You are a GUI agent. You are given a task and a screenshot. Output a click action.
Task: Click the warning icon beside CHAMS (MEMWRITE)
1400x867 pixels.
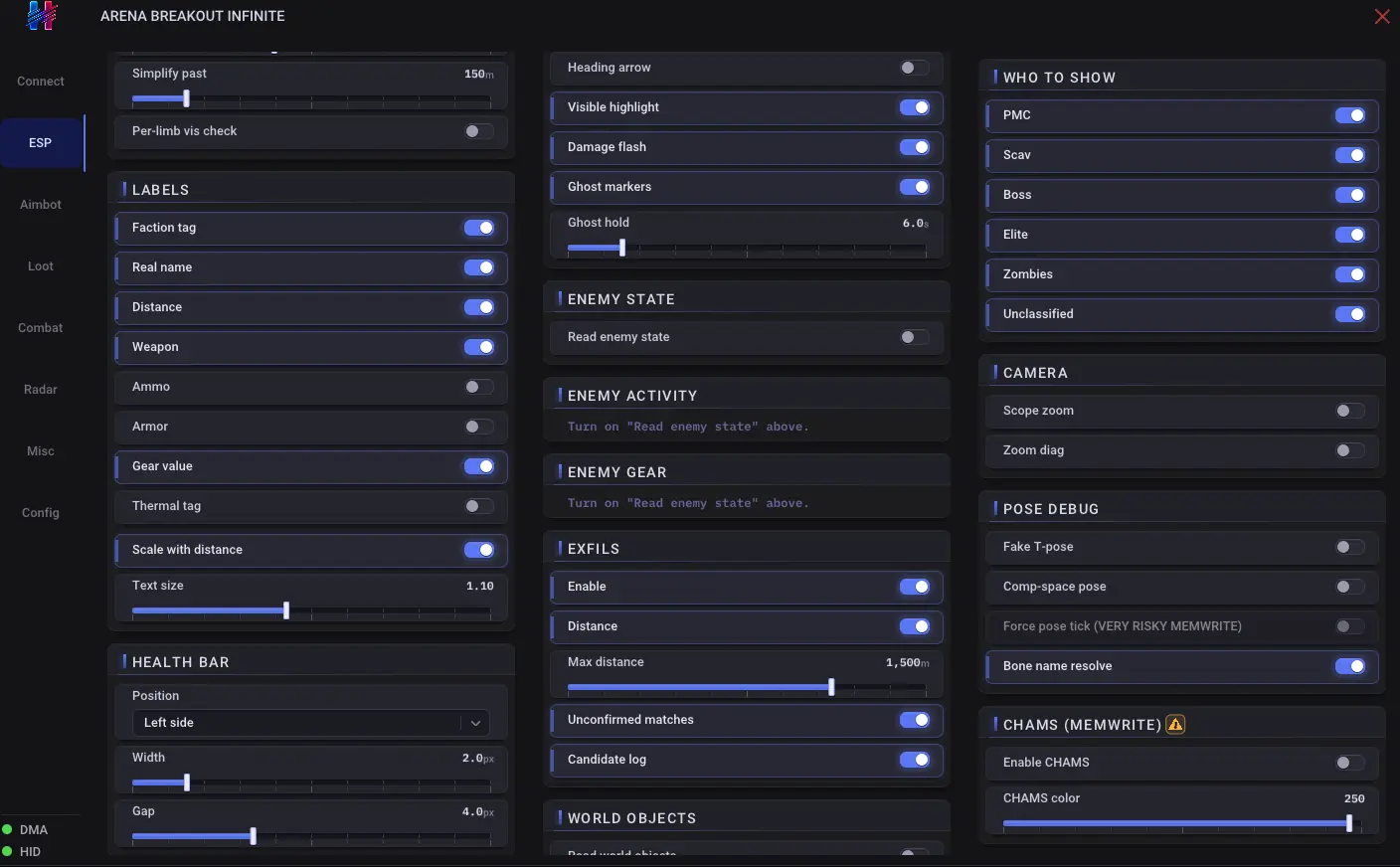coord(1175,725)
